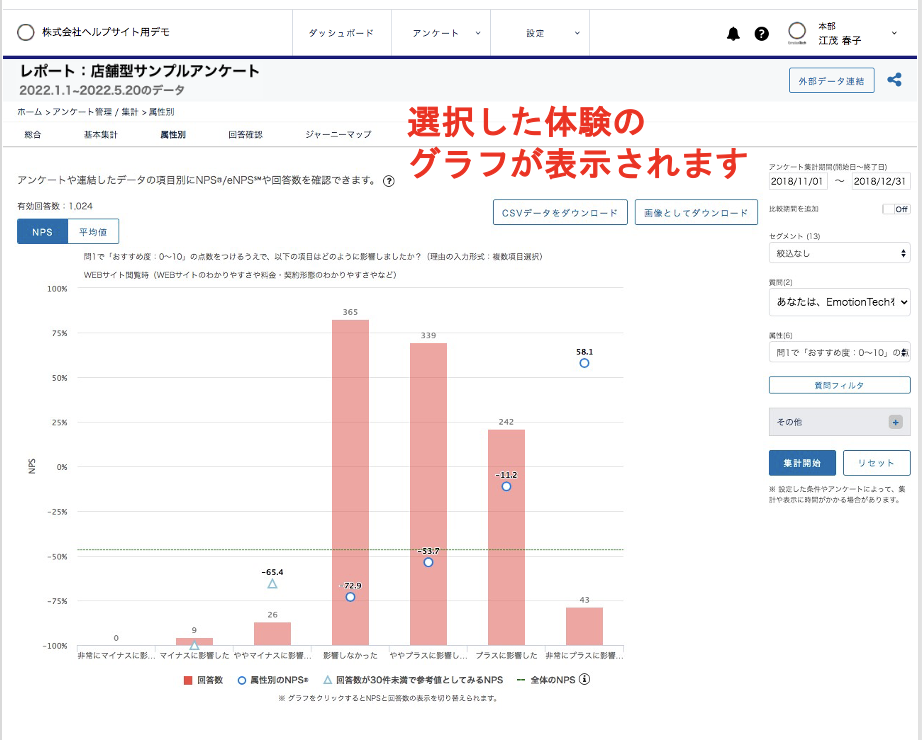Click 画像としてダウンロード button
The width and height of the screenshot is (922, 740).
pyautogui.click(x=696, y=212)
